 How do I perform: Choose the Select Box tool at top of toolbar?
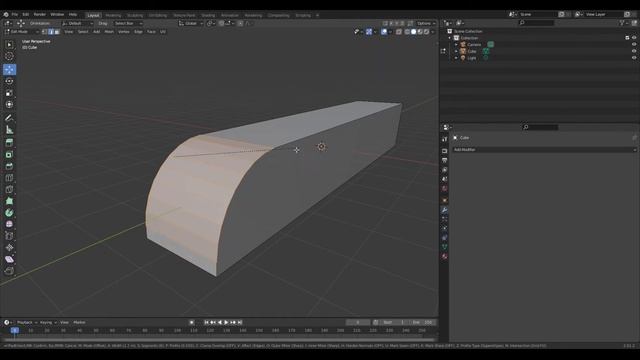[9, 44]
